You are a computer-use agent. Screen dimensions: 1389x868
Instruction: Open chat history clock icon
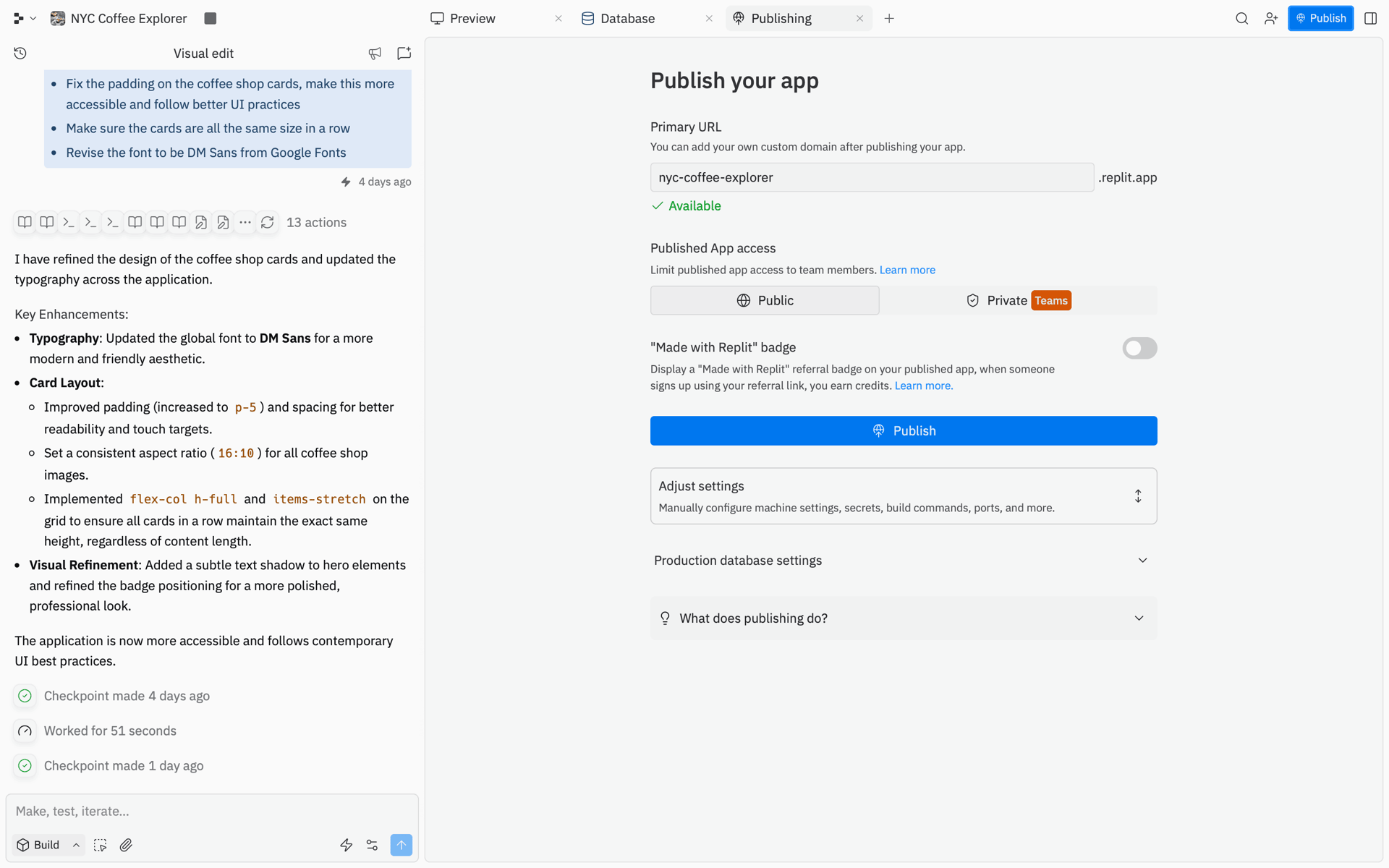tap(20, 53)
